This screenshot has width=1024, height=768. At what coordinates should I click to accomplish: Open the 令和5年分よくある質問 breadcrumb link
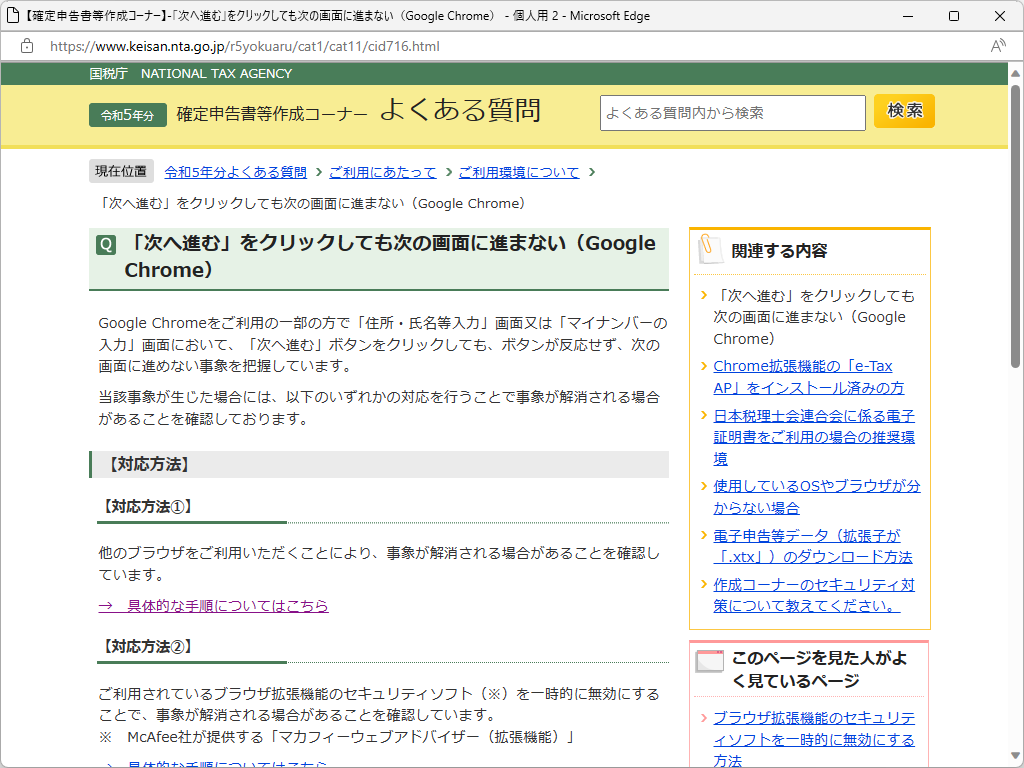235,171
